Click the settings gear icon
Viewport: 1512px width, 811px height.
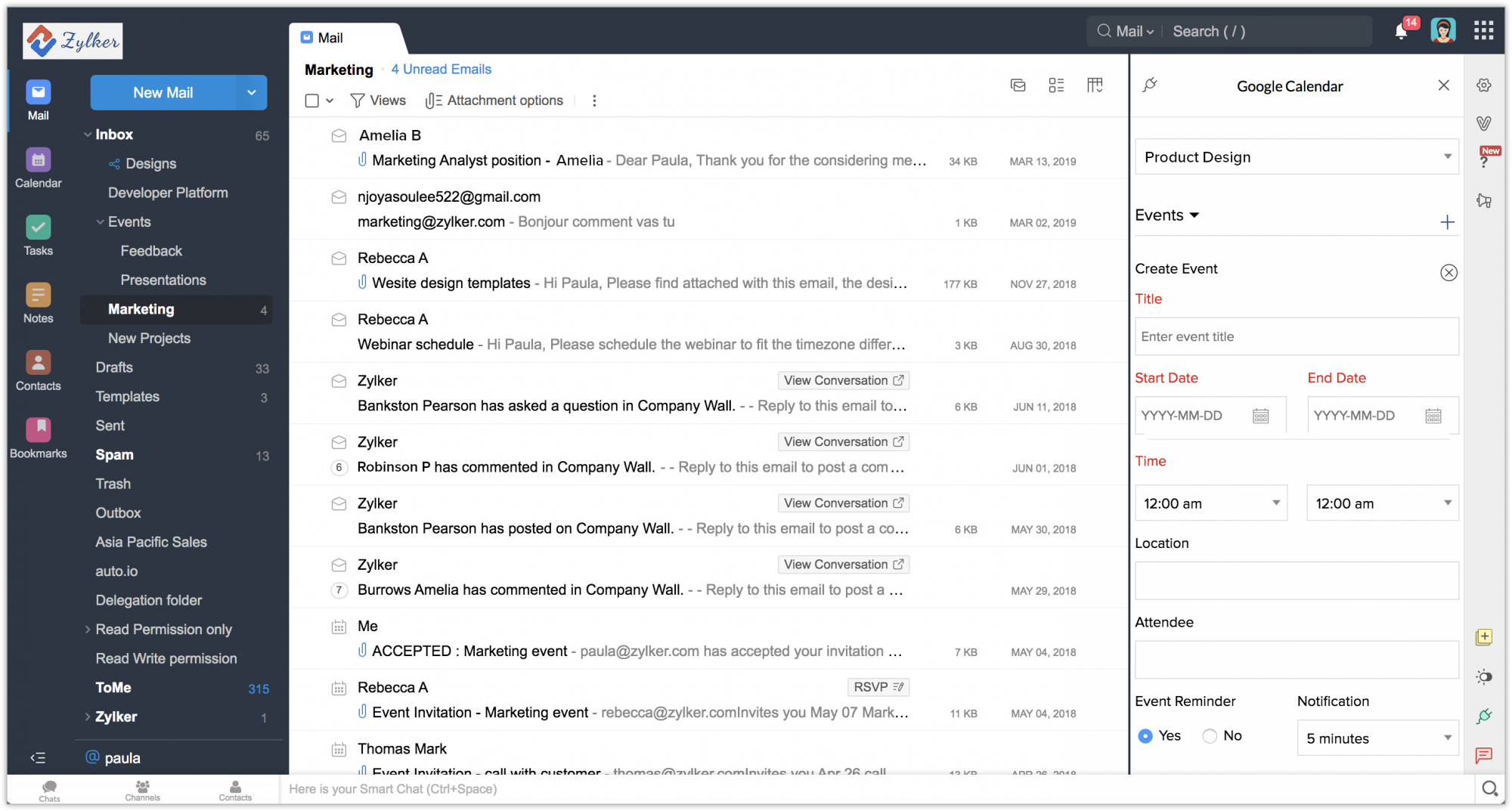(1484, 85)
